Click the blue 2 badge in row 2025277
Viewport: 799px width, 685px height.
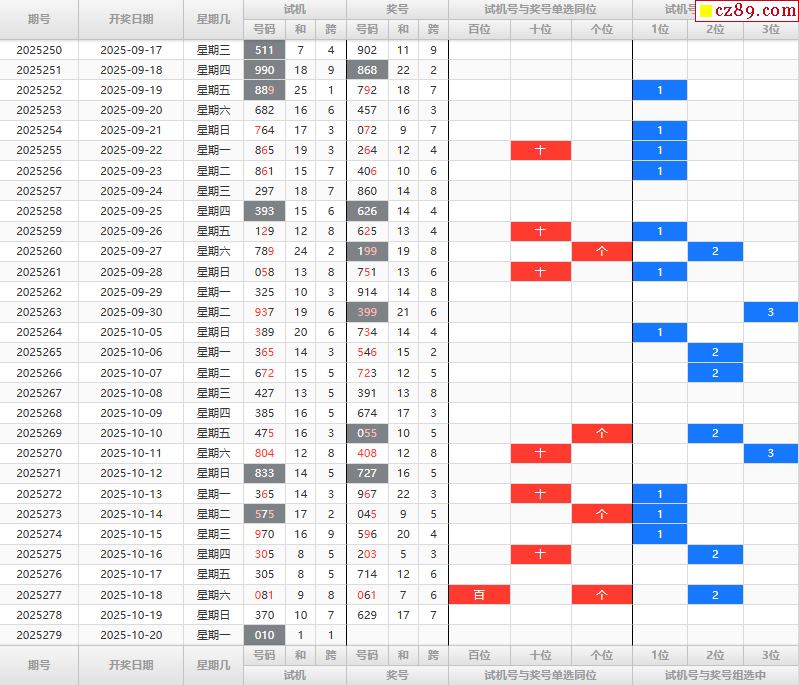tap(715, 595)
